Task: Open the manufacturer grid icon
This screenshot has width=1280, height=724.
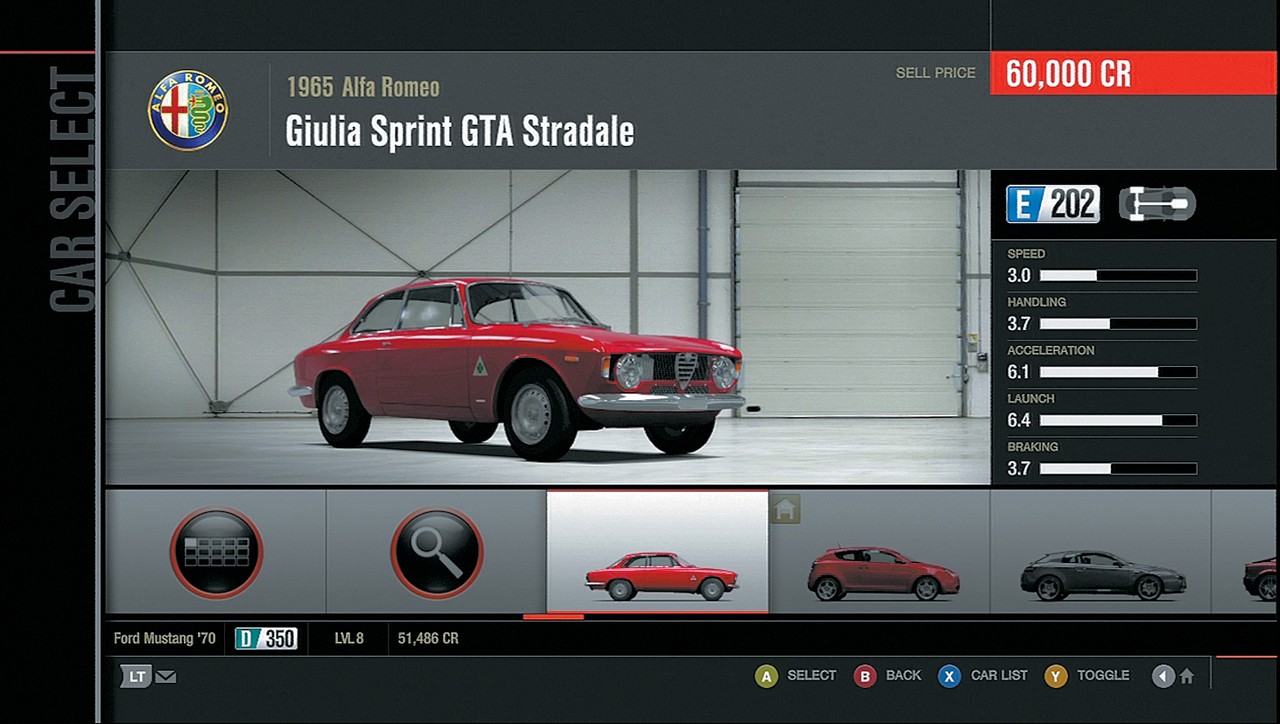Action: tap(216, 553)
